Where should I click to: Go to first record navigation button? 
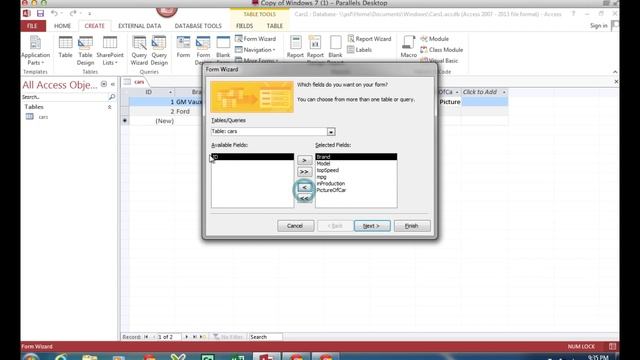tap(146, 337)
